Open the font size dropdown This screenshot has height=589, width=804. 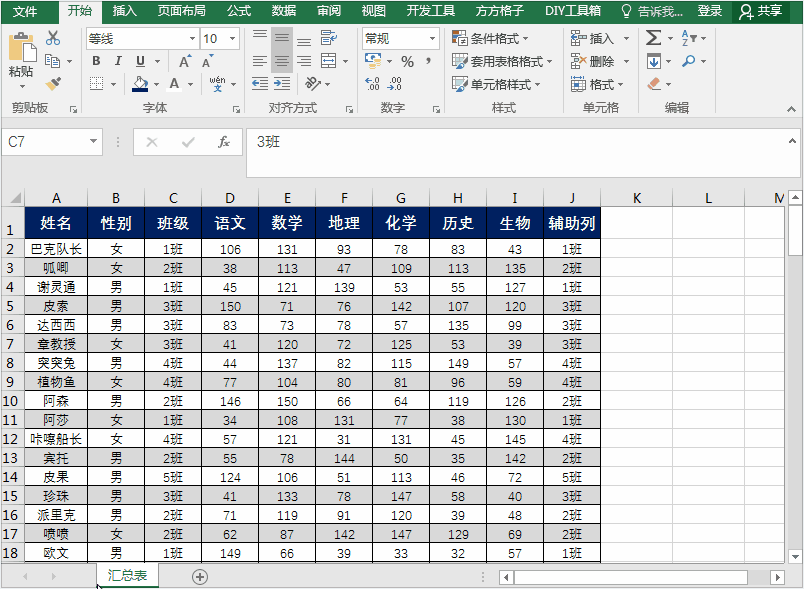[232, 38]
